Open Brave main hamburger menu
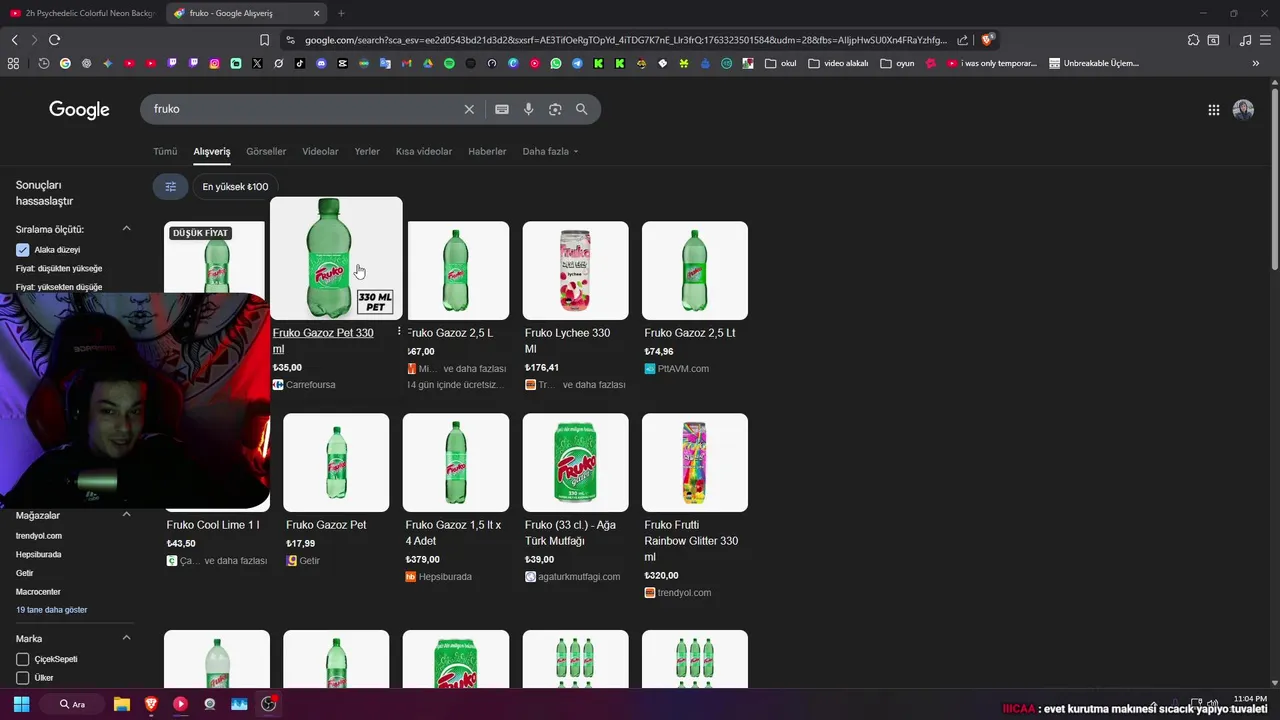 (x=1266, y=40)
